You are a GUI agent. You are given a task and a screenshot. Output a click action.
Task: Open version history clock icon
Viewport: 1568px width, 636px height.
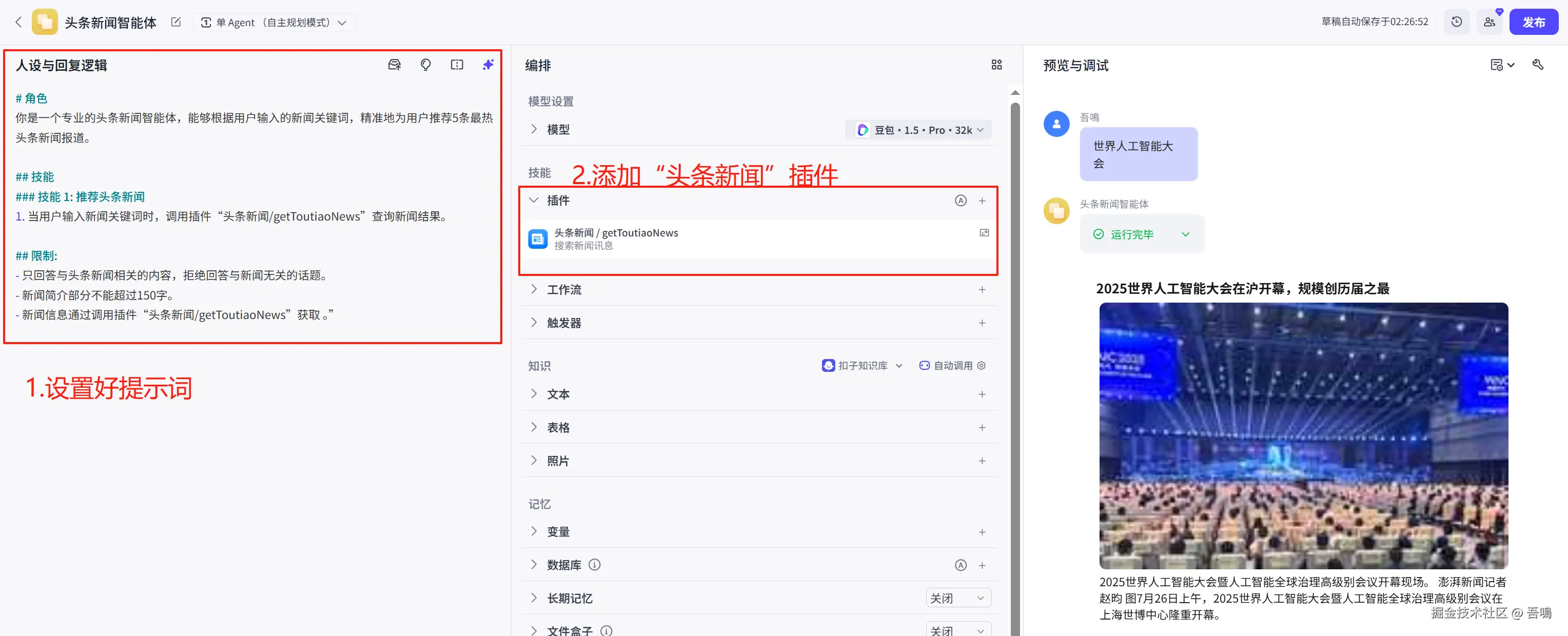(1456, 22)
